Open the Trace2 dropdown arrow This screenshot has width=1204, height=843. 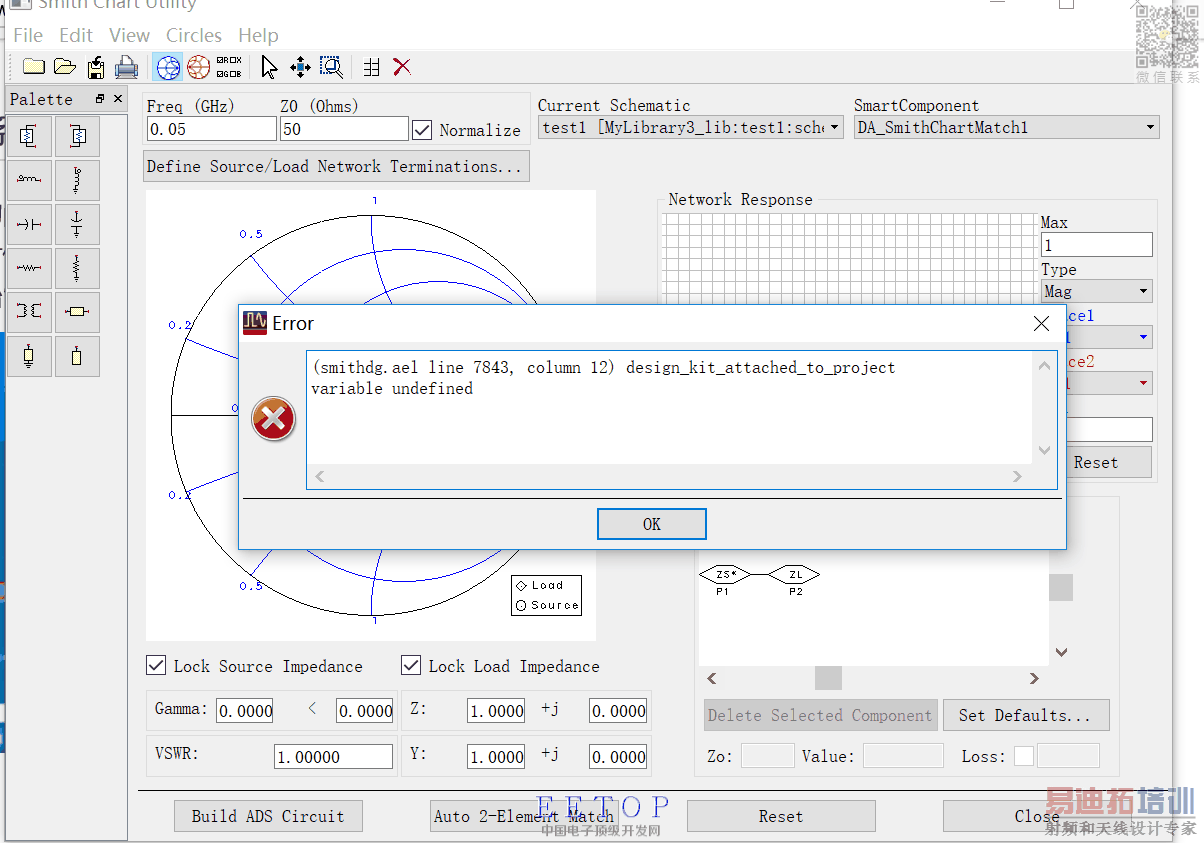click(1144, 383)
